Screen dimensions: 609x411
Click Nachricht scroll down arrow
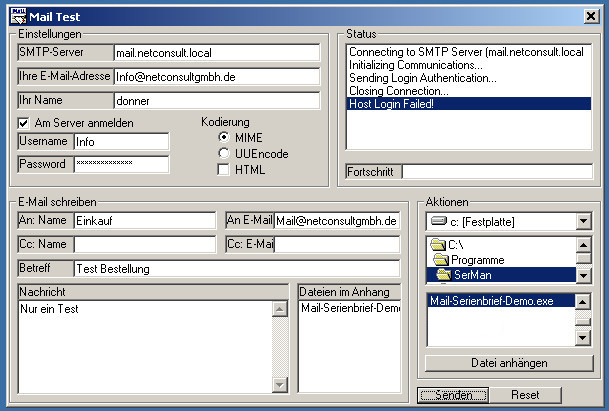280,385
